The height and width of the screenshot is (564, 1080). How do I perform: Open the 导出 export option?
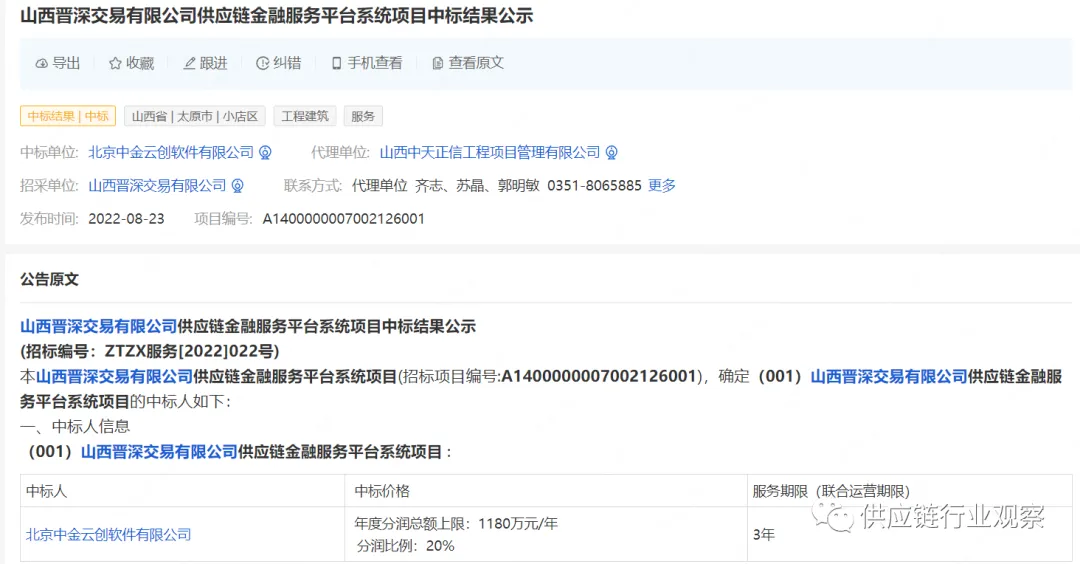coord(59,63)
